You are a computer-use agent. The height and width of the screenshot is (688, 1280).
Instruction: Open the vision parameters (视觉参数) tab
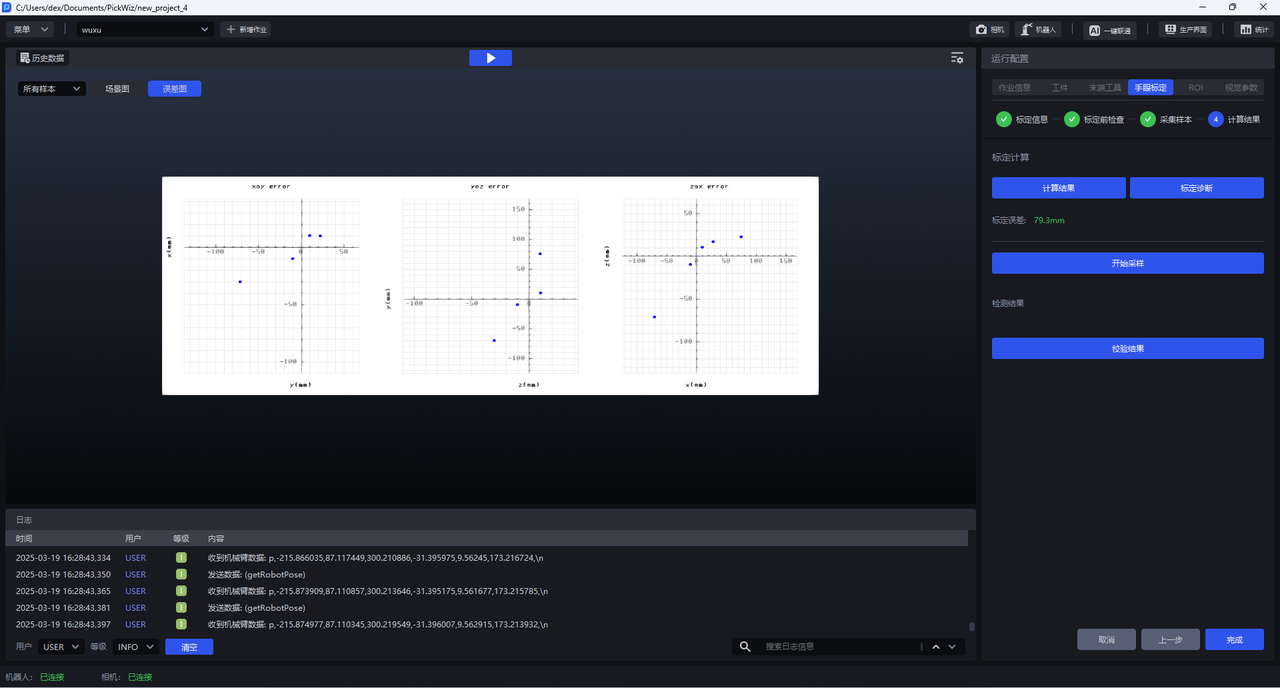tap(1241, 88)
